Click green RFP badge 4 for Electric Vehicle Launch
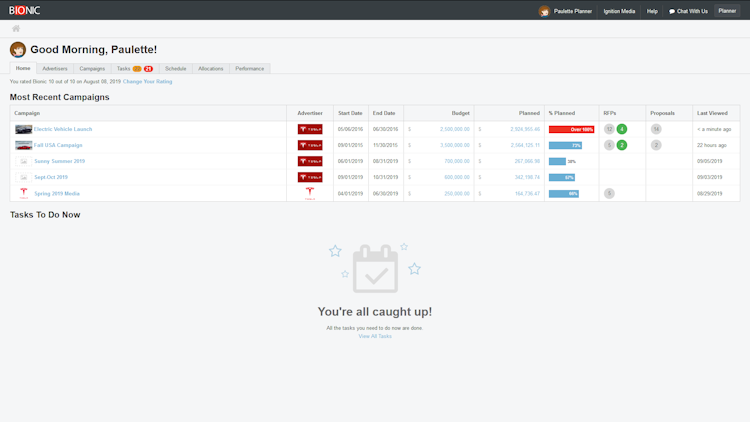 click(x=622, y=129)
